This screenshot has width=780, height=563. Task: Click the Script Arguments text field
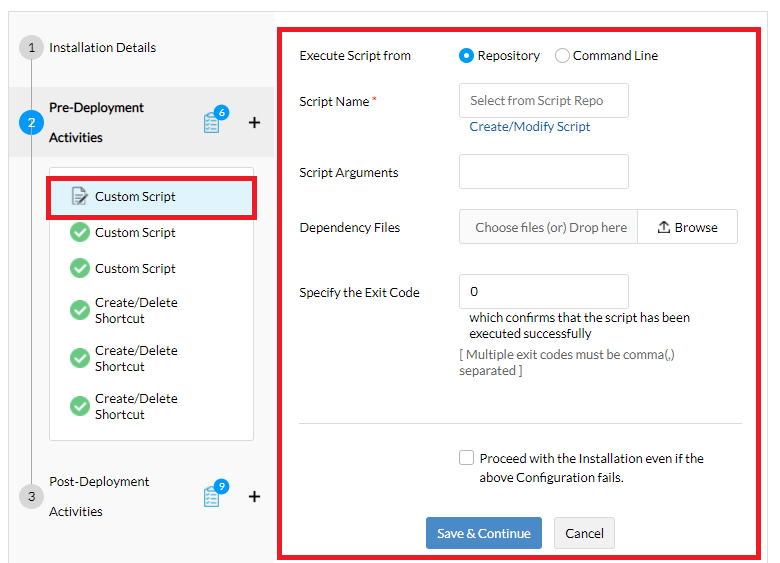(x=544, y=172)
